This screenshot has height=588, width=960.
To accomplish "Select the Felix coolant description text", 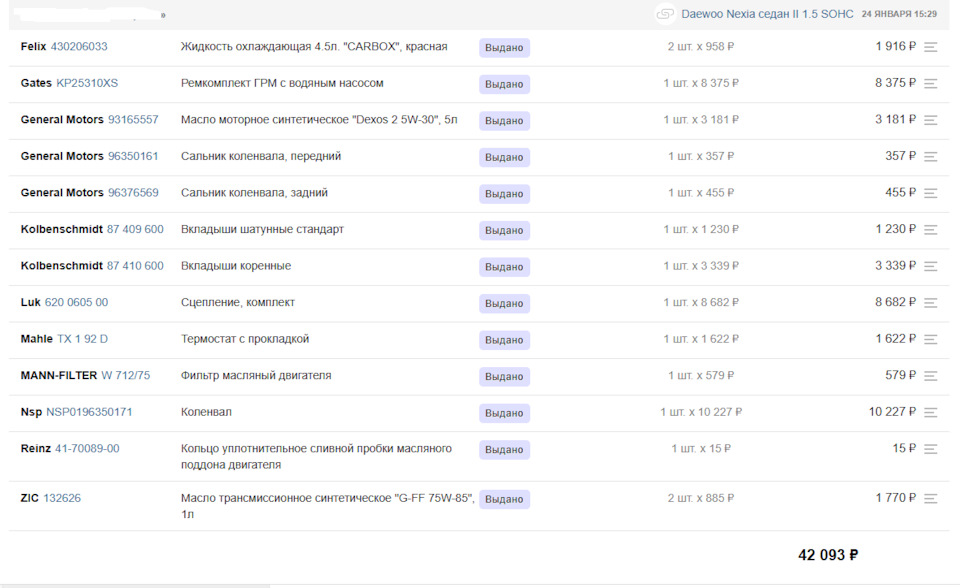I will (x=314, y=47).
